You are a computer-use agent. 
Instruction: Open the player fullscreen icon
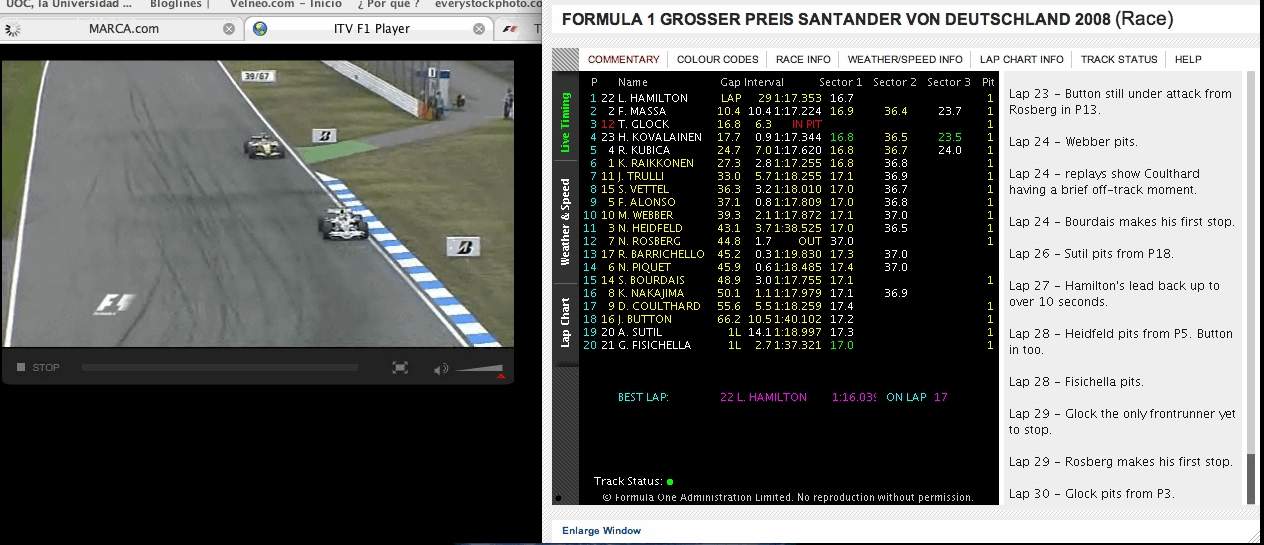400,368
